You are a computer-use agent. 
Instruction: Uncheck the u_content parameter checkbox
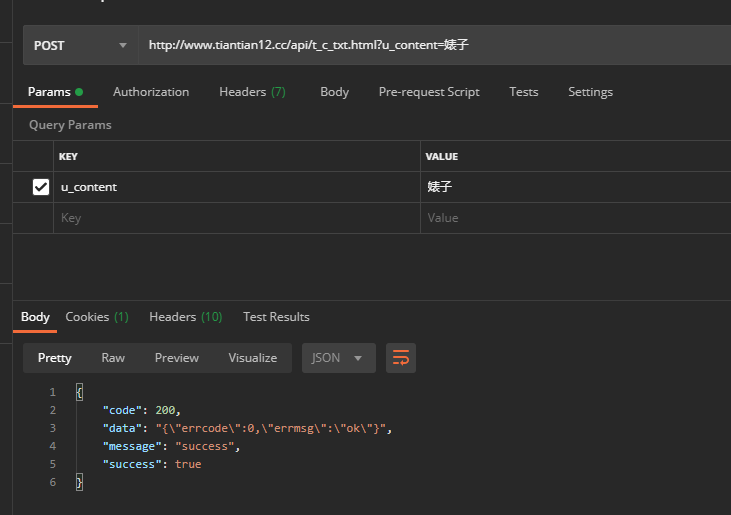click(41, 187)
